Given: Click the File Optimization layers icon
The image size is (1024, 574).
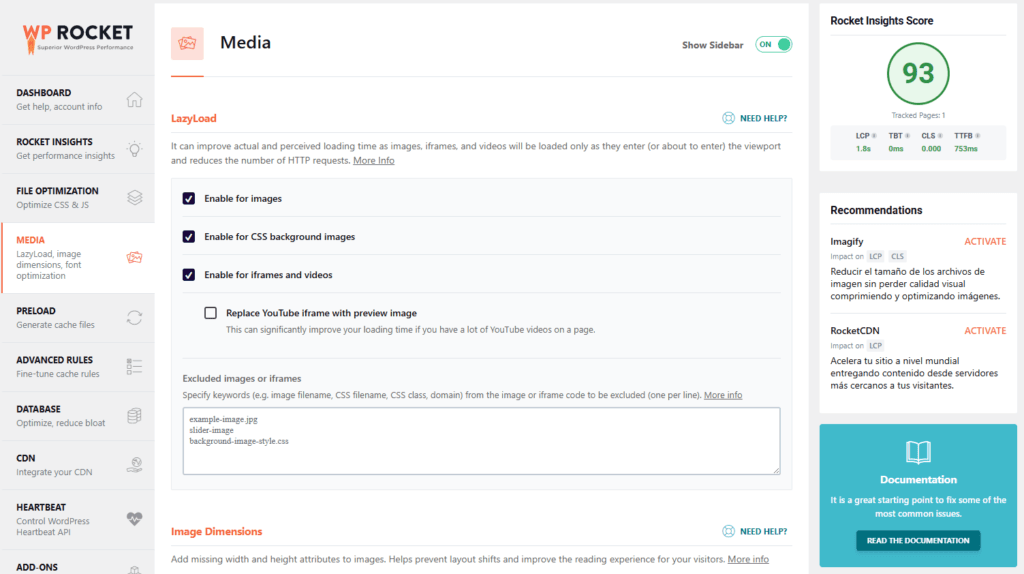Looking at the screenshot, I should 135,198.
